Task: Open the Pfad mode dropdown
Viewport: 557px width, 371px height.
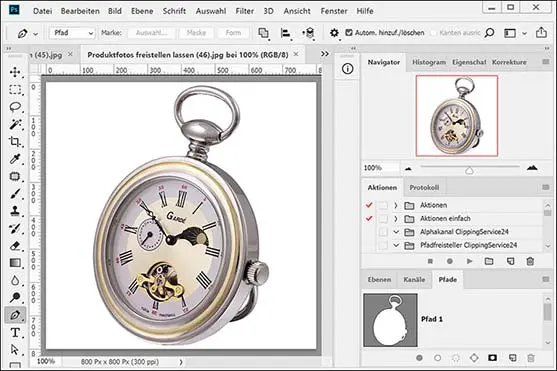Action: pyautogui.click(x=73, y=33)
